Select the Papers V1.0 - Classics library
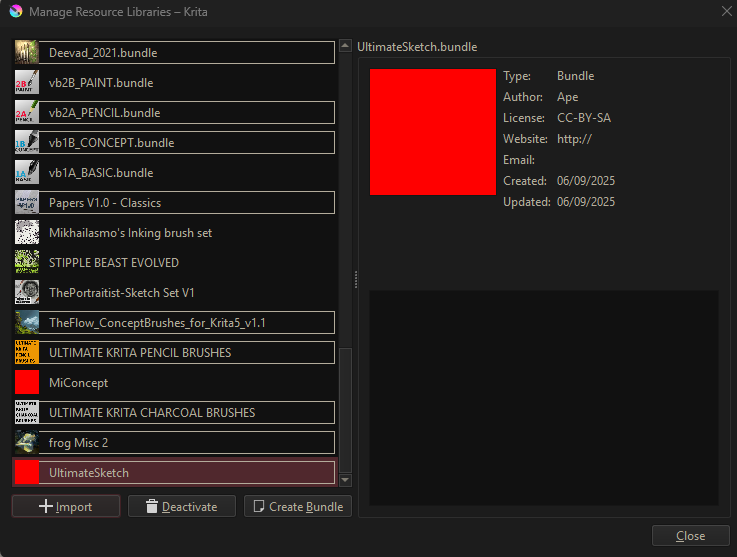This screenshot has height=557, width=737. pyautogui.click(x=174, y=203)
